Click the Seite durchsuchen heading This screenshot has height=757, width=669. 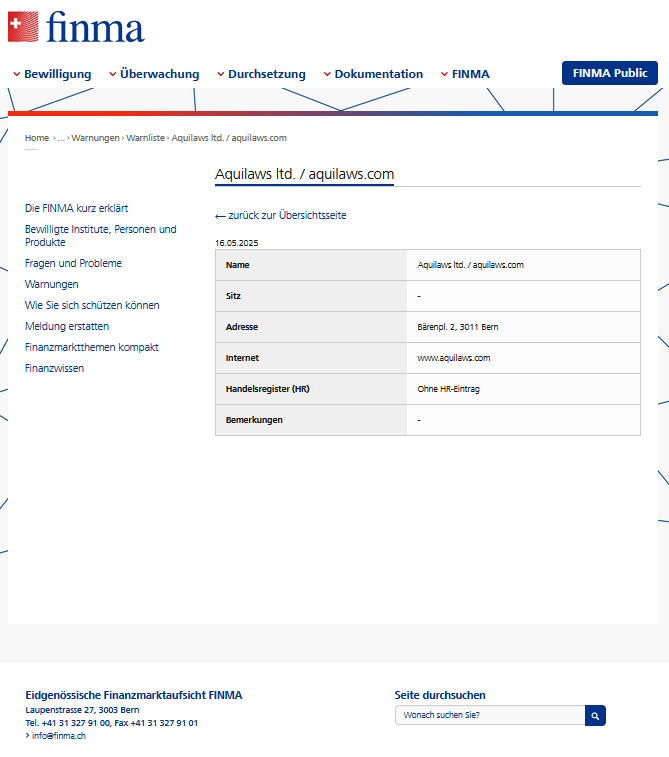(440, 695)
